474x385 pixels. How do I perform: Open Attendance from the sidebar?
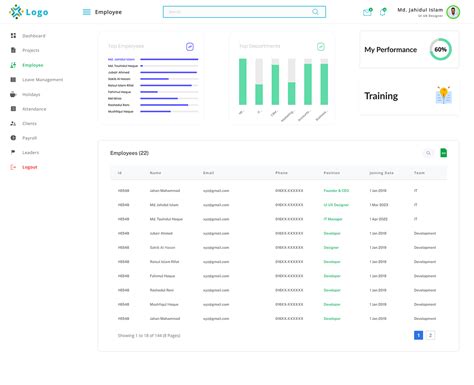[x=34, y=109]
